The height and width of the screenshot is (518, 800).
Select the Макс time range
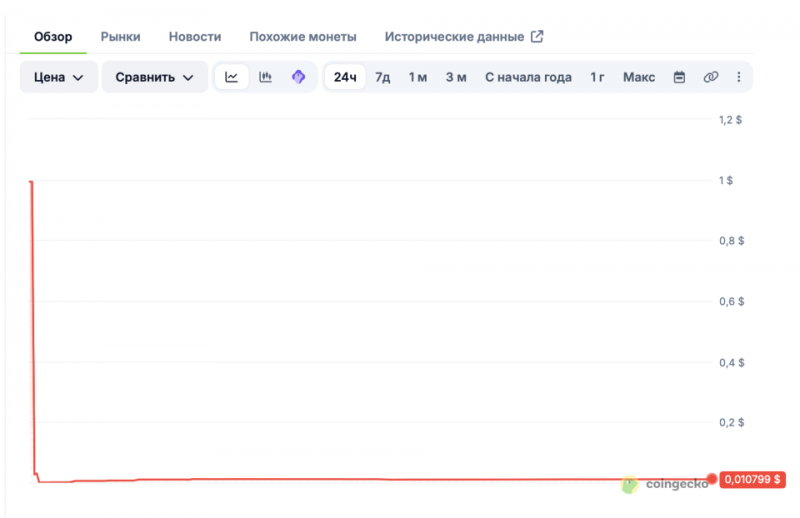coord(639,77)
